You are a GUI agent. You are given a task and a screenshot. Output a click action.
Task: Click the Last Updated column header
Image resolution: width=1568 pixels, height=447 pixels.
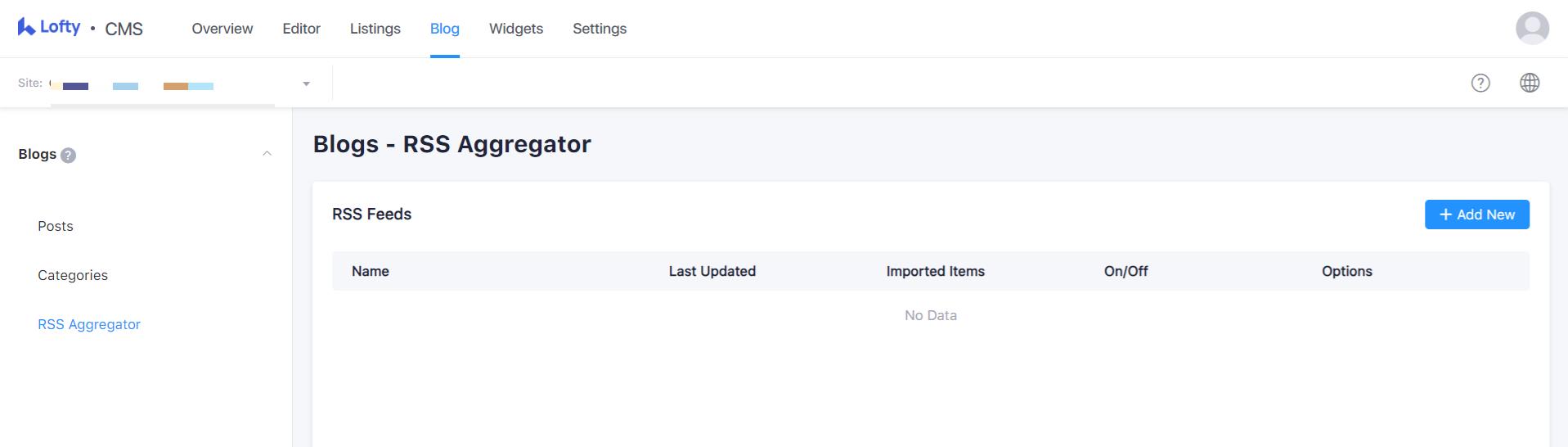tap(712, 271)
